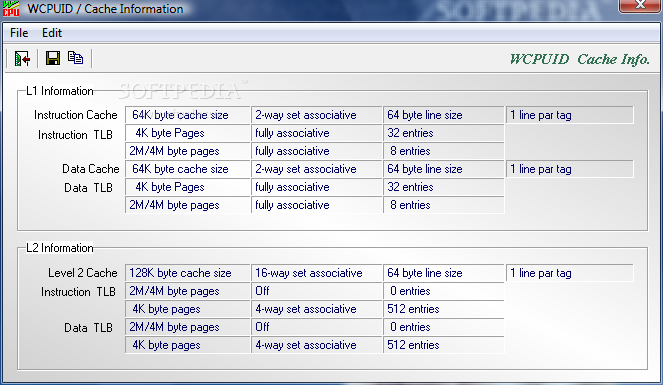Select Data Cache '2-way set associative' cell
663x385 pixels.
tap(317, 169)
